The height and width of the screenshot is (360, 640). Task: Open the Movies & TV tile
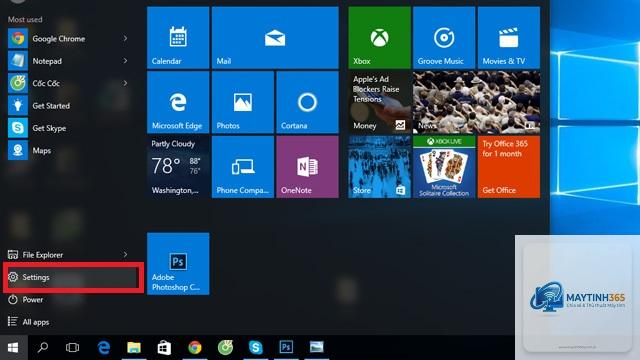509,38
